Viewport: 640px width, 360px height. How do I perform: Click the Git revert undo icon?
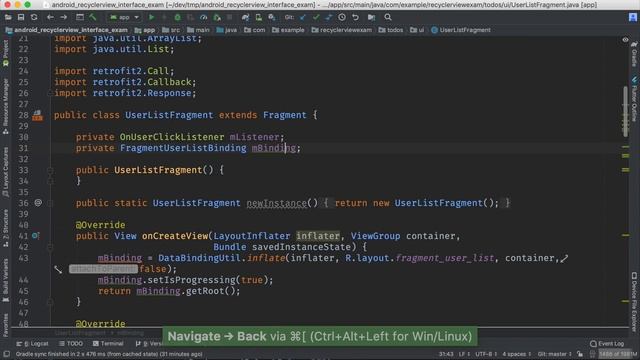point(356,17)
